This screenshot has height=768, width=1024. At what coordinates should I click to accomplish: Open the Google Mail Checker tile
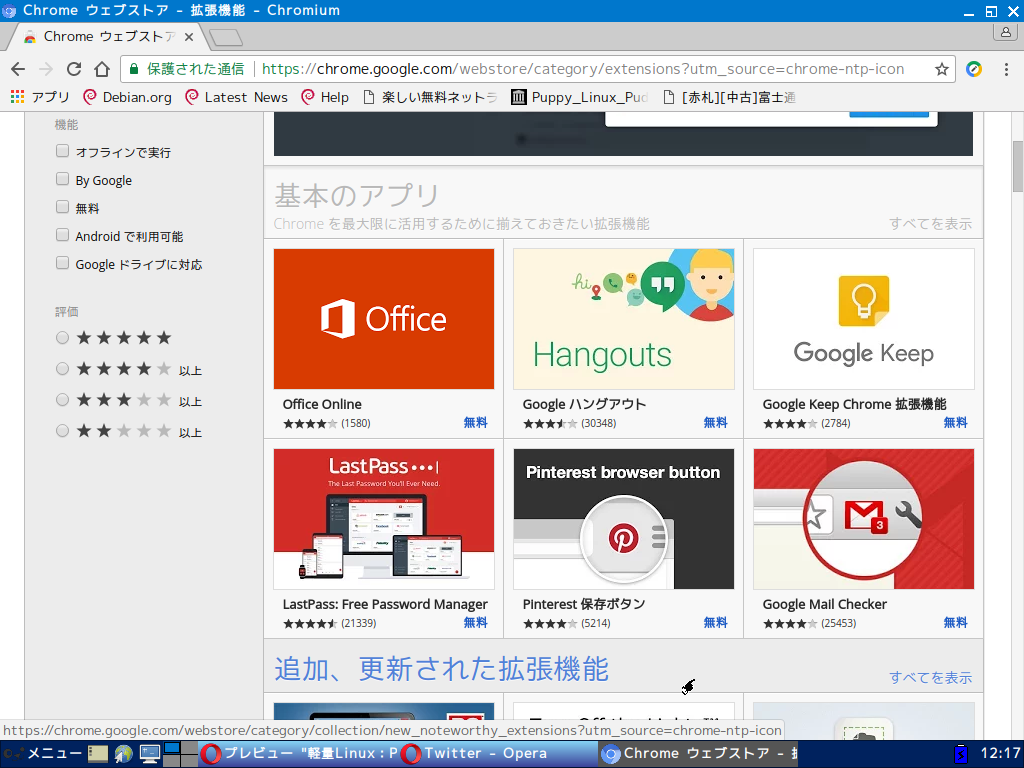click(x=863, y=519)
